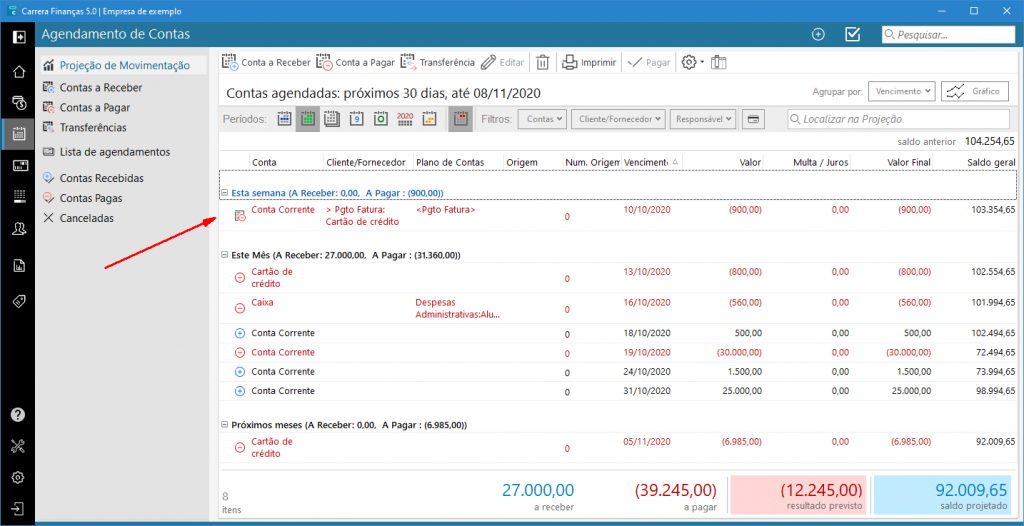Click the tag icon in left sidebar
This screenshot has height=526, width=1024.
point(18,301)
